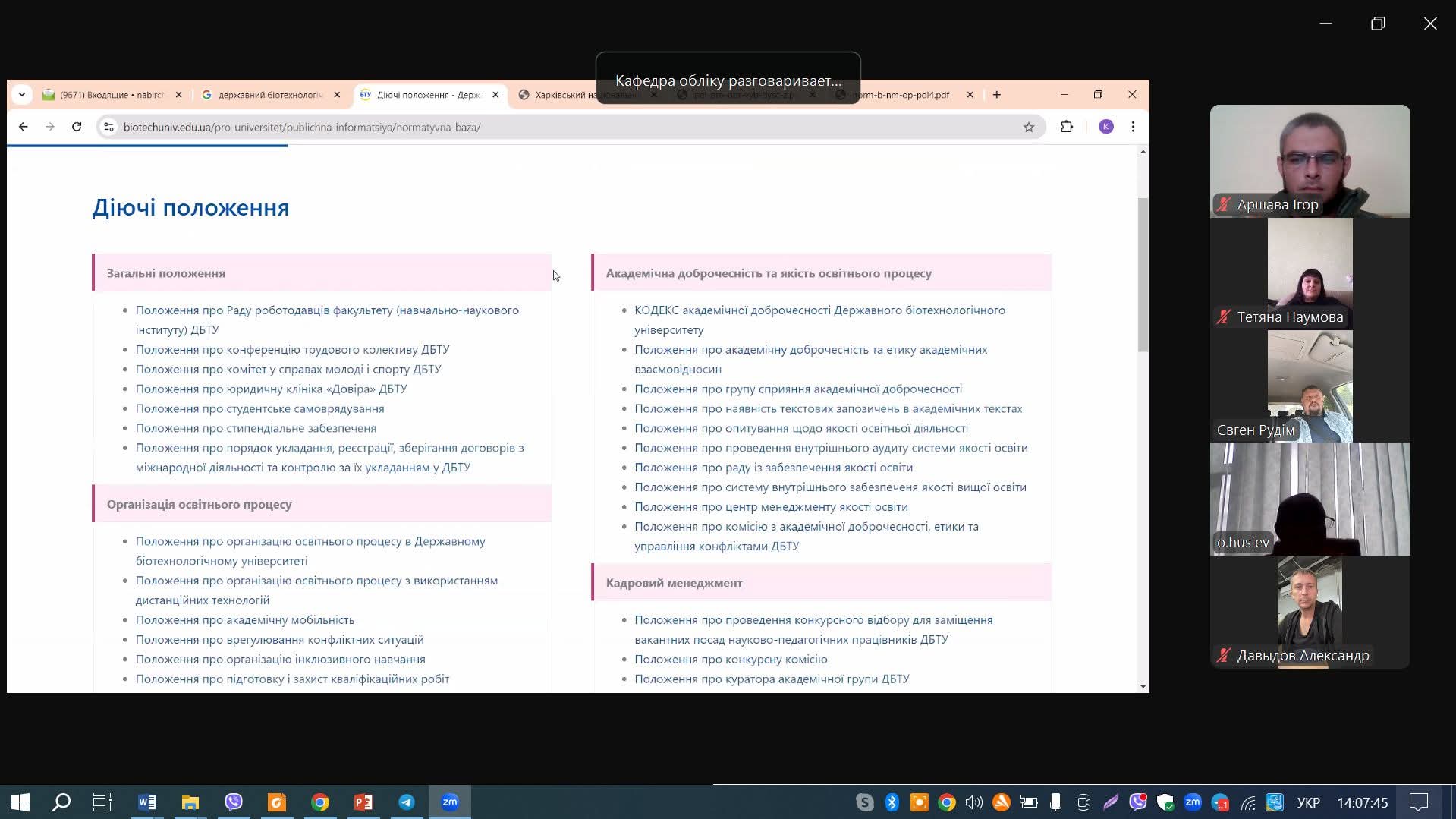Image resolution: width=1456 pixels, height=819 pixels.
Task: Select Аршава Ігор video thumbnail
Action: (x=1310, y=161)
